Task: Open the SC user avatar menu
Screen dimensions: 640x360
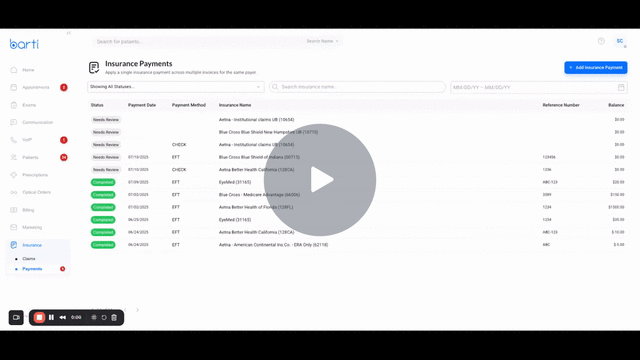Action: [x=620, y=41]
